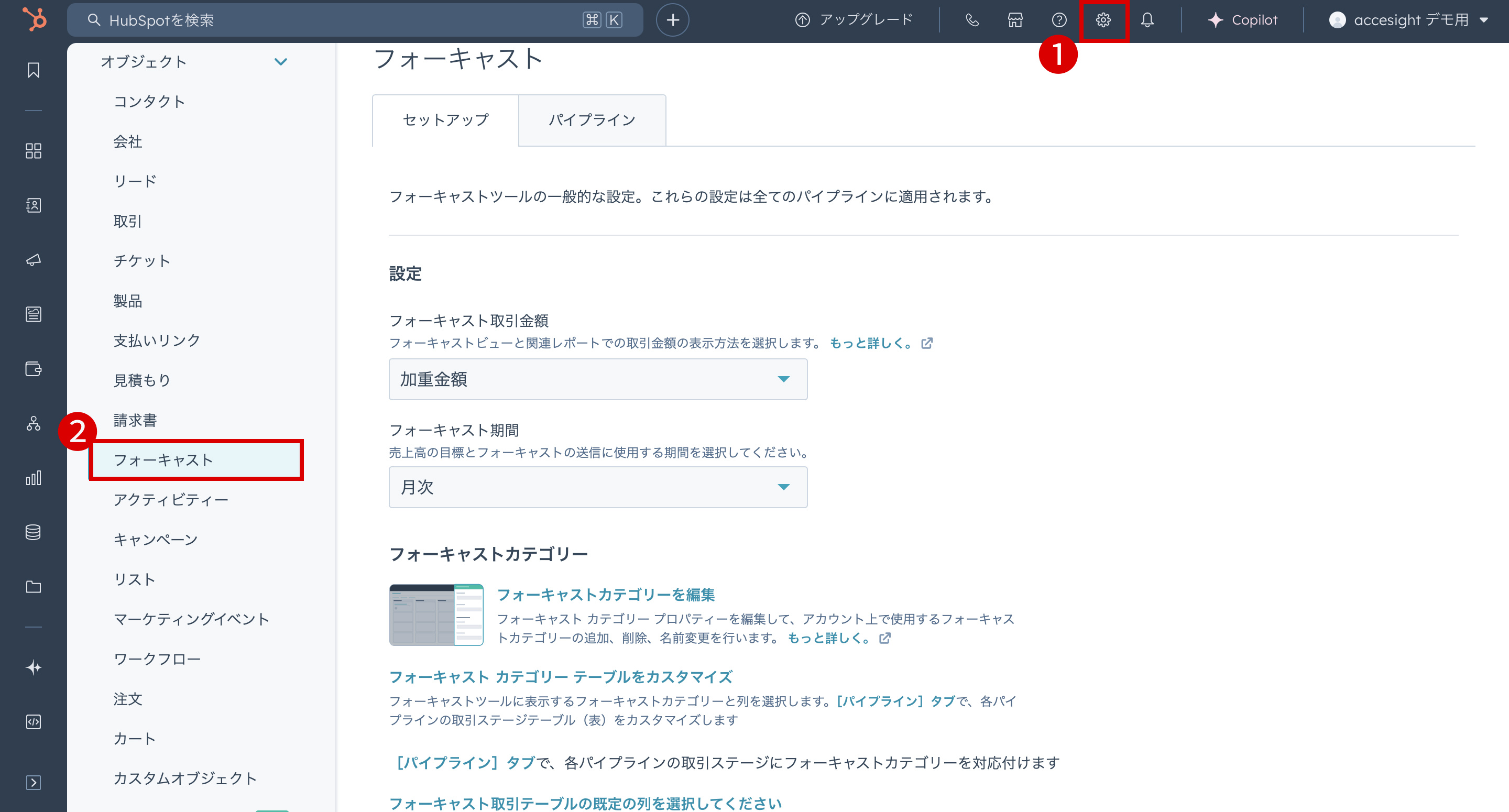This screenshot has width=1509, height=812.
Task: Open the CRM contacts icon in sidebar
Action: [34, 205]
